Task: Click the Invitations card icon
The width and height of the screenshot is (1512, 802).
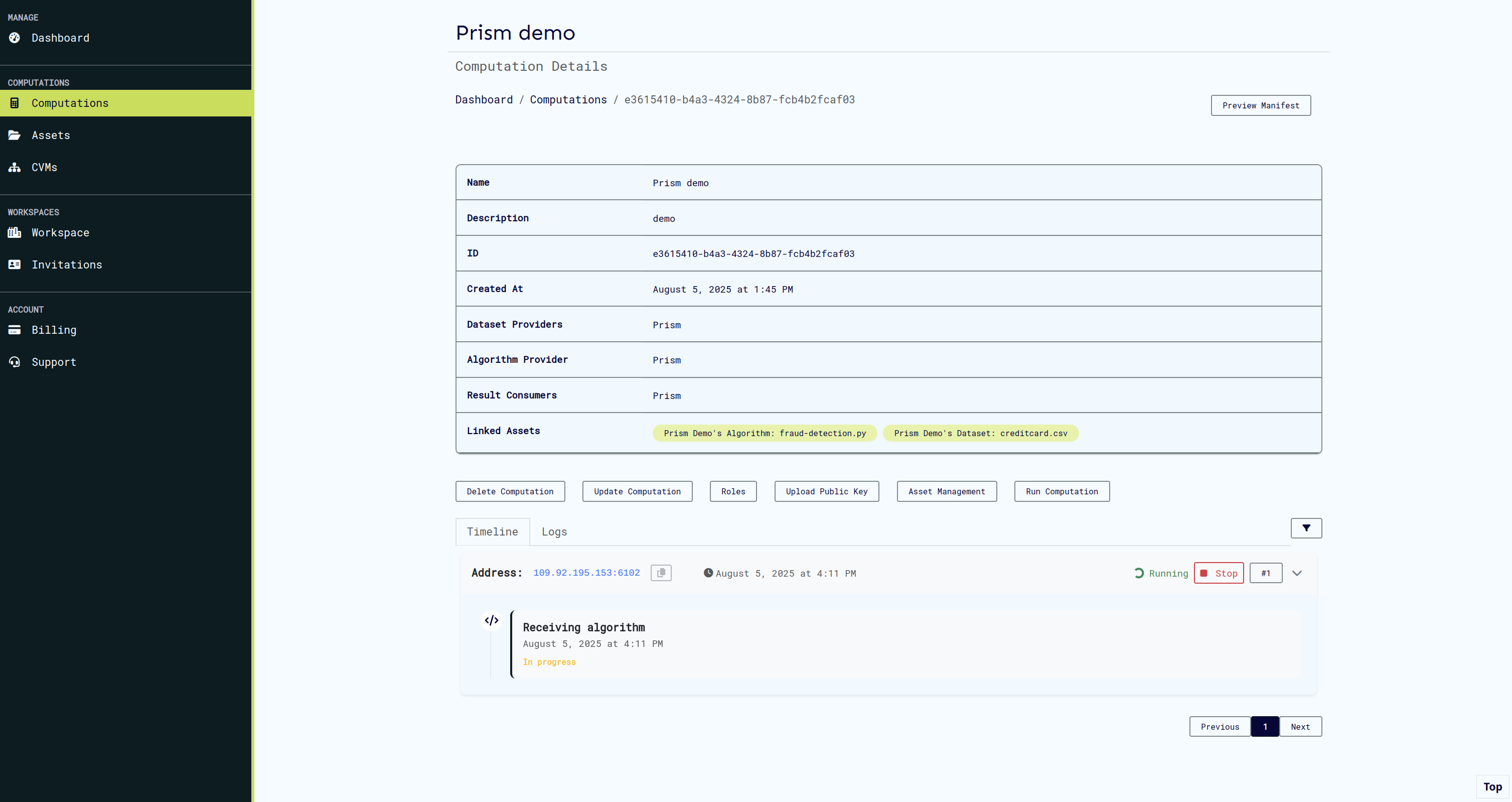Action: (15, 265)
